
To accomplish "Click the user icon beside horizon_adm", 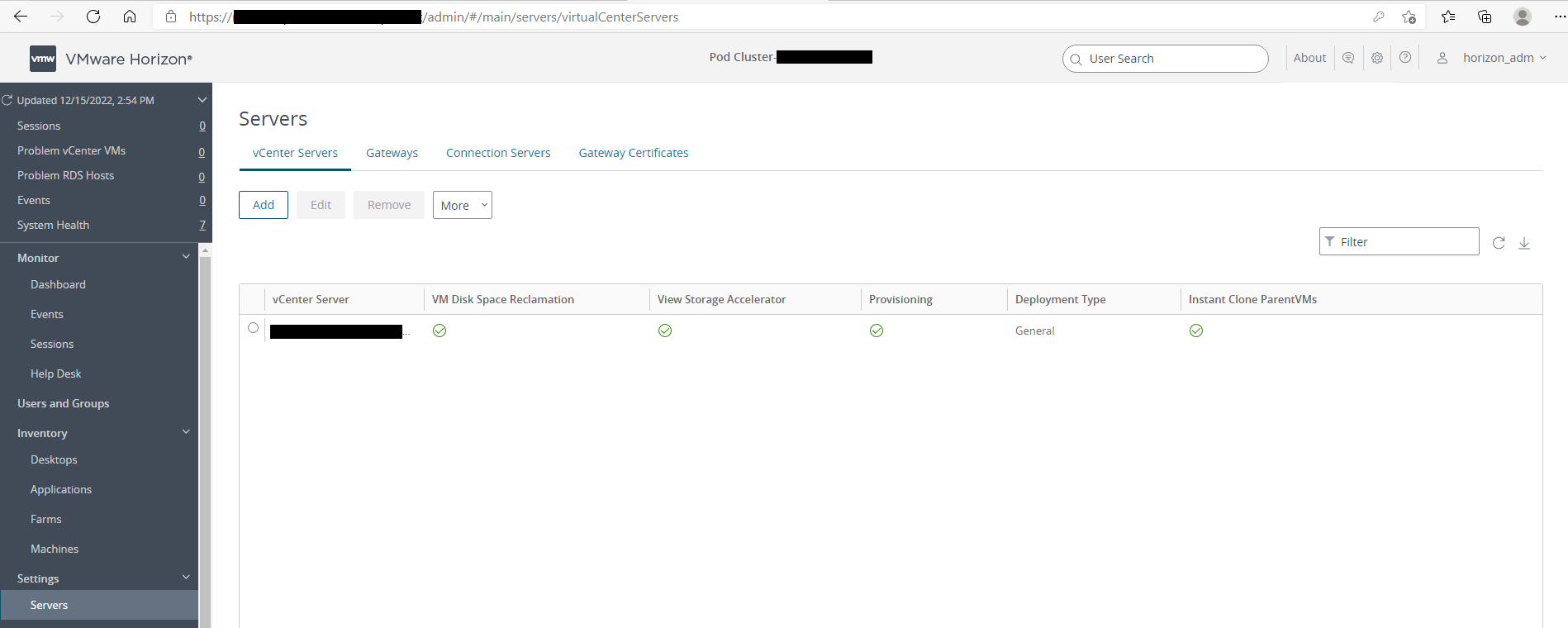I will (1442, 58).
